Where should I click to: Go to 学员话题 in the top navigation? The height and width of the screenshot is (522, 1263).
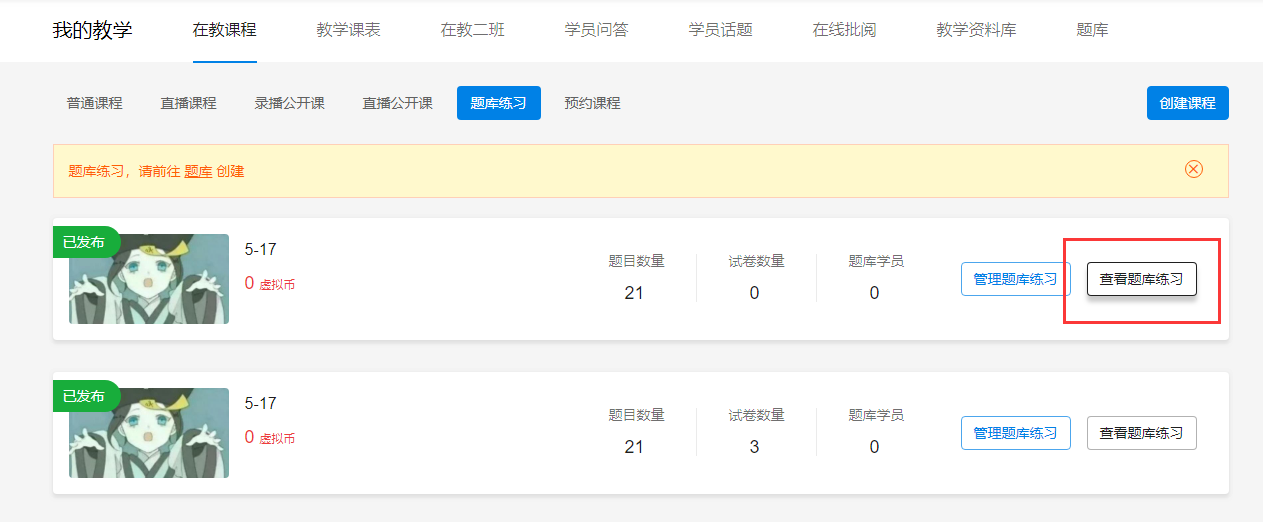(720, 30)
